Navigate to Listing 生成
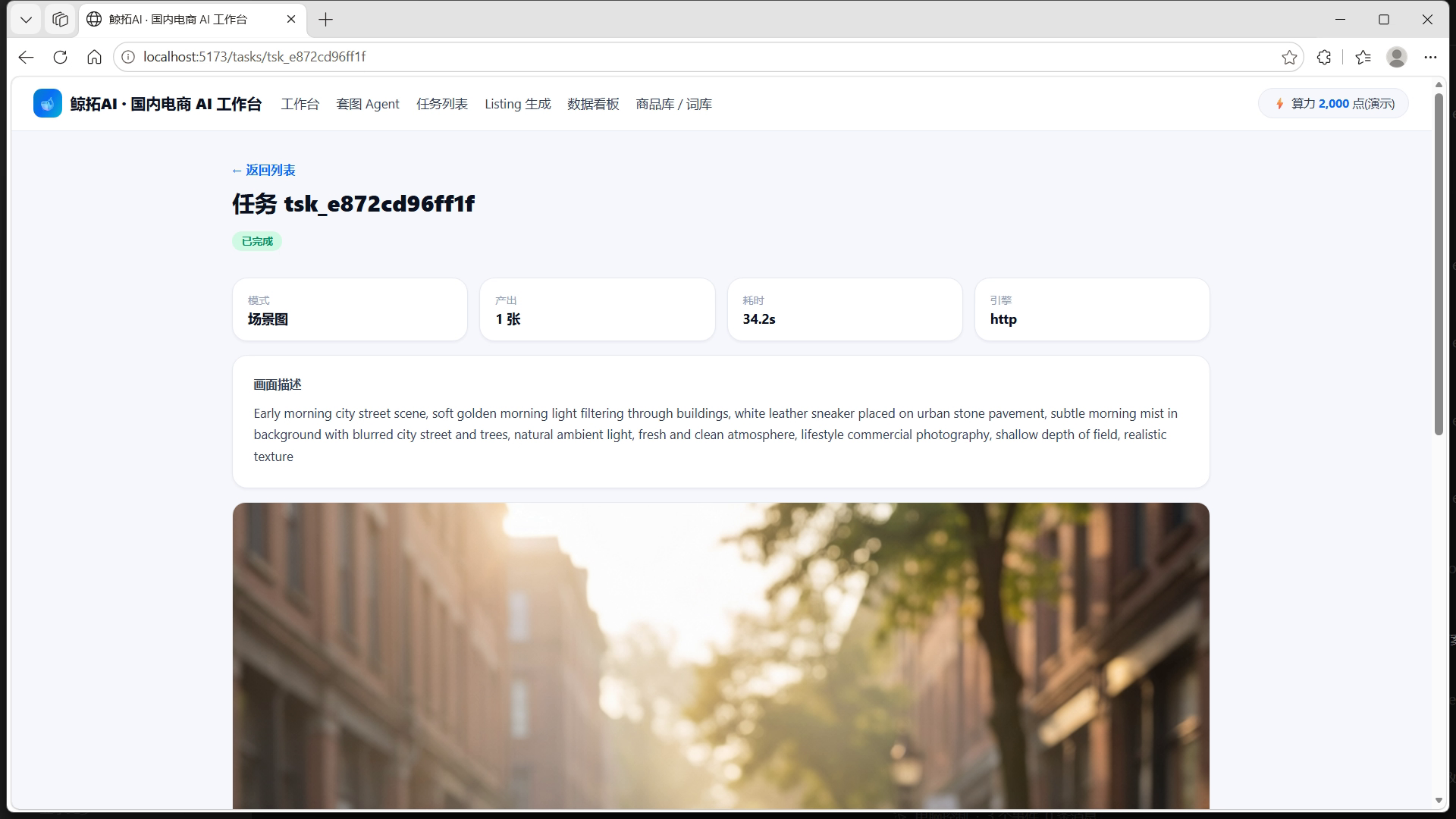Screen dimensions: 1456x819 [518, 104]
